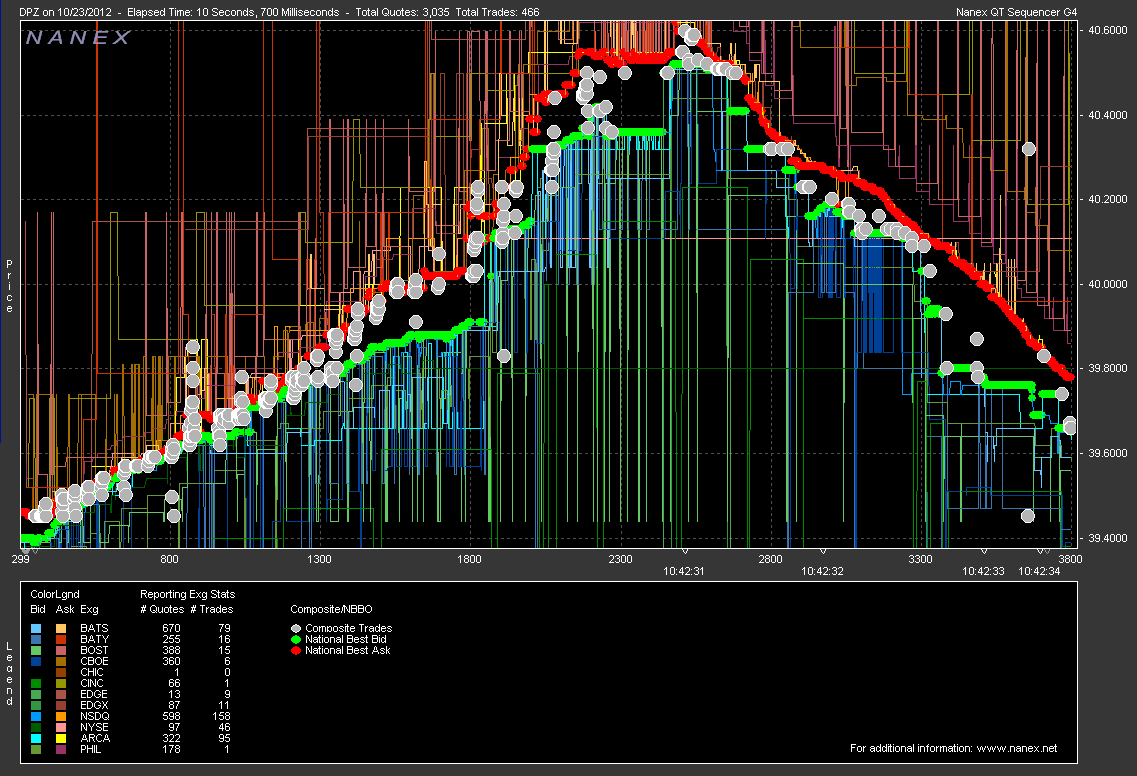The width and height of the screenshot is (1137, 776).
Task: Click the BOST bid color swatch
Action: (36, 650)
